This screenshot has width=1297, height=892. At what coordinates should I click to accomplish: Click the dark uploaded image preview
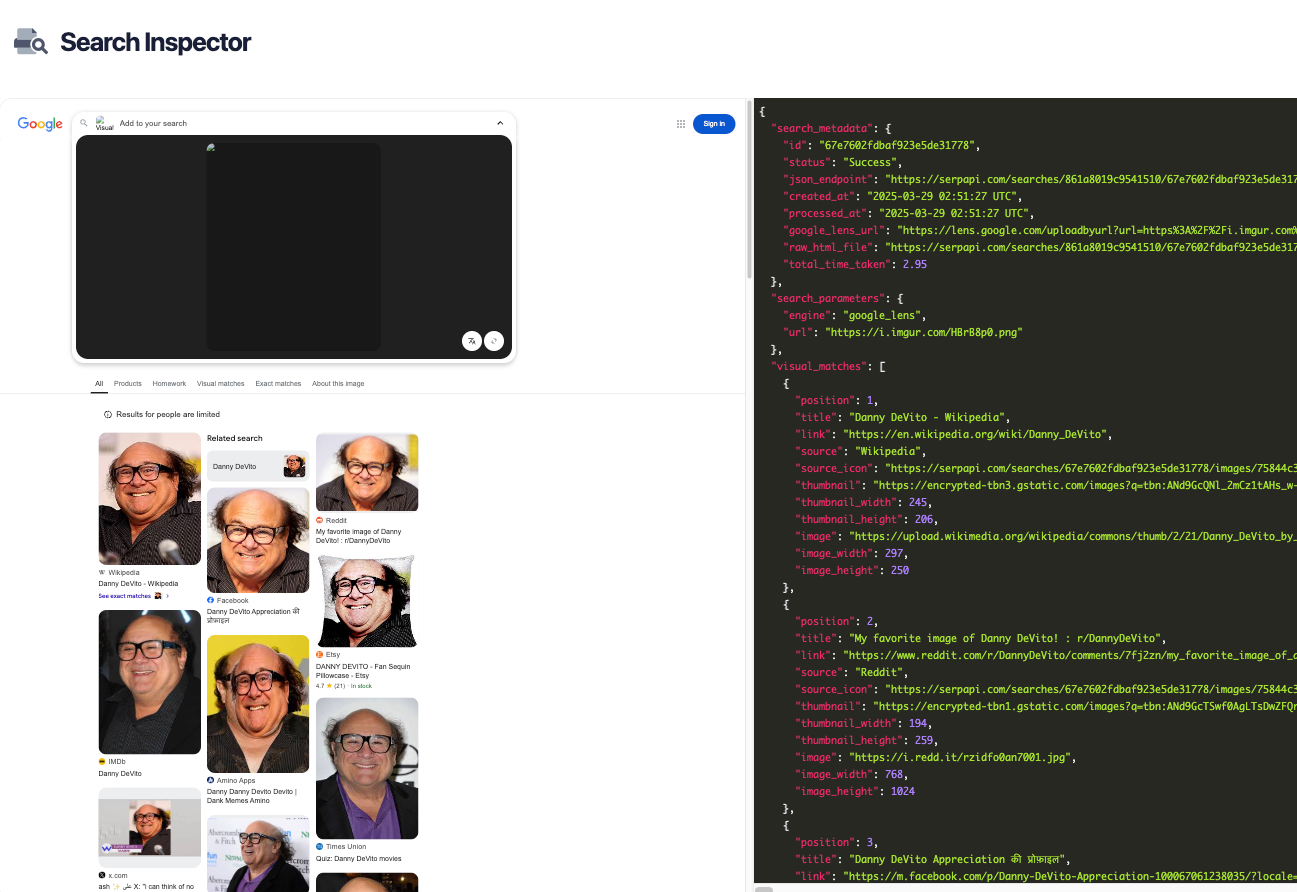coord(293,247)
